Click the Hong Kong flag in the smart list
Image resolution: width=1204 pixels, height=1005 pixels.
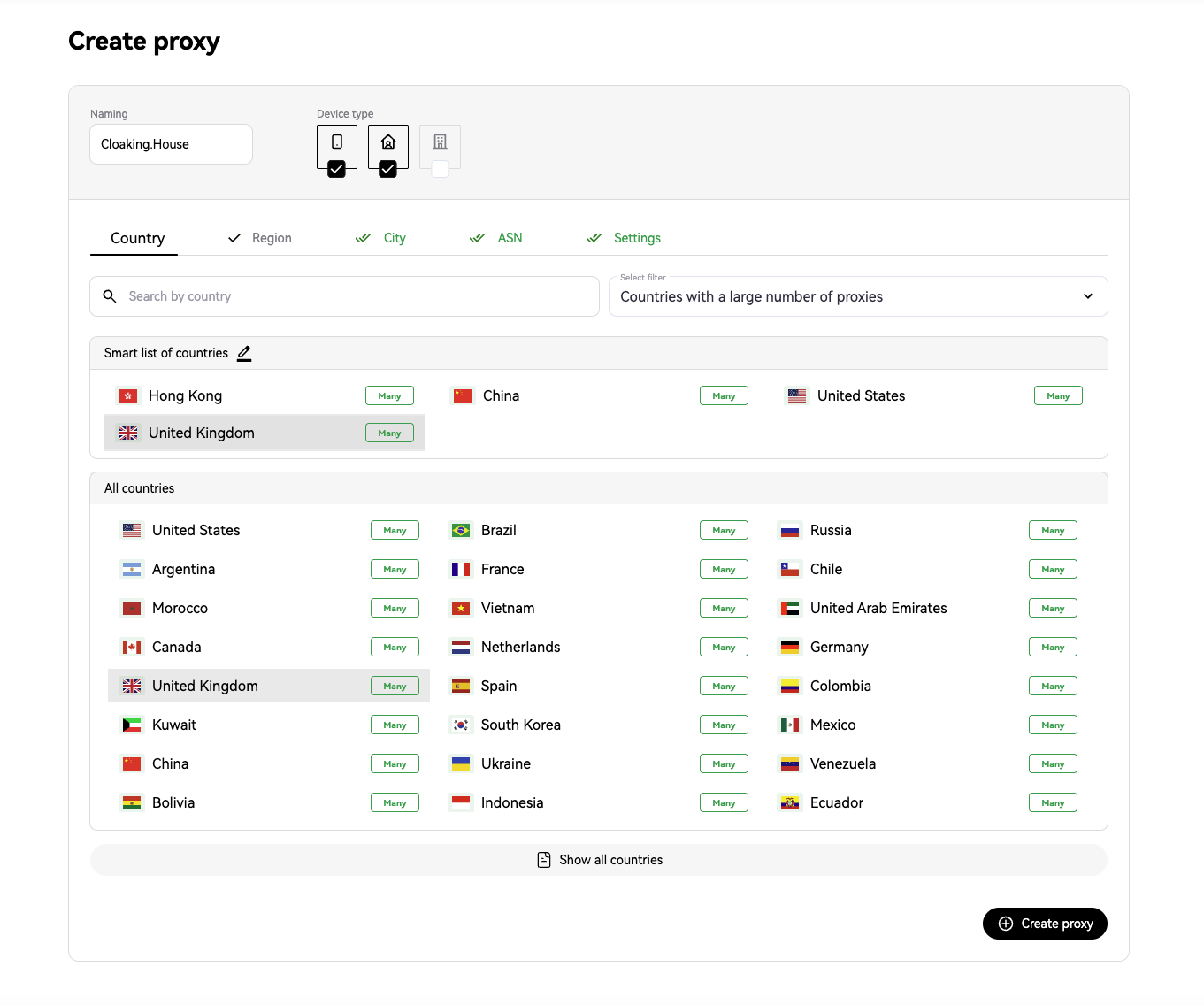click(128, 395)
